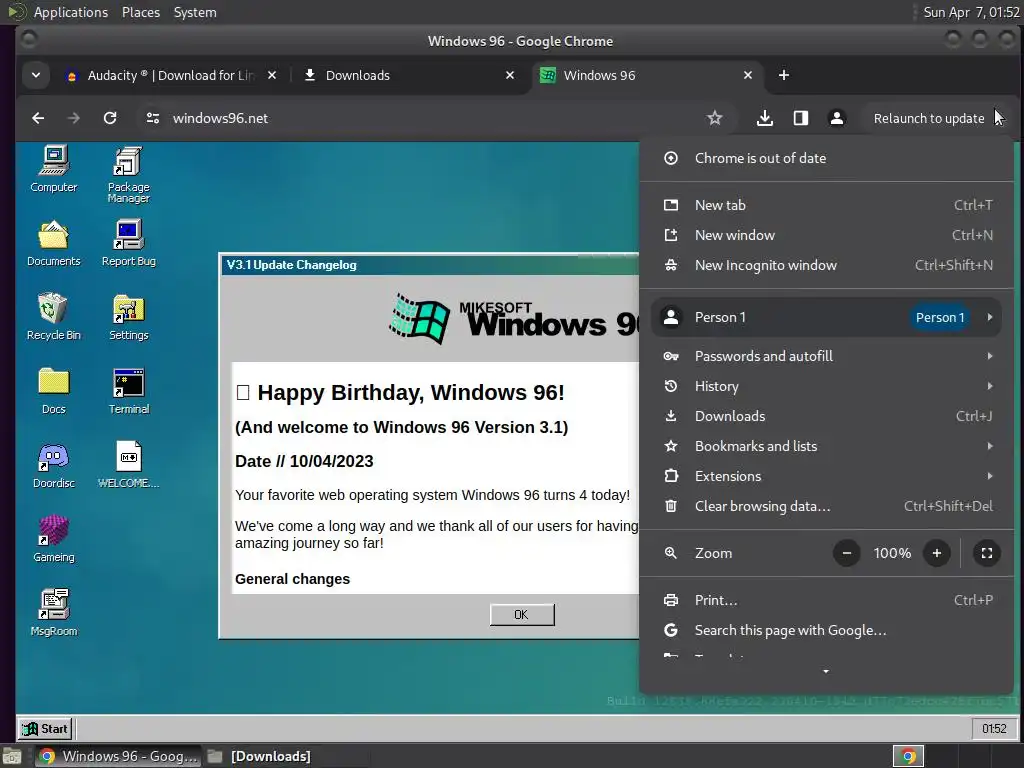Reload the windows96.net page
The image size is (1024, 768).
coord(110,118)
